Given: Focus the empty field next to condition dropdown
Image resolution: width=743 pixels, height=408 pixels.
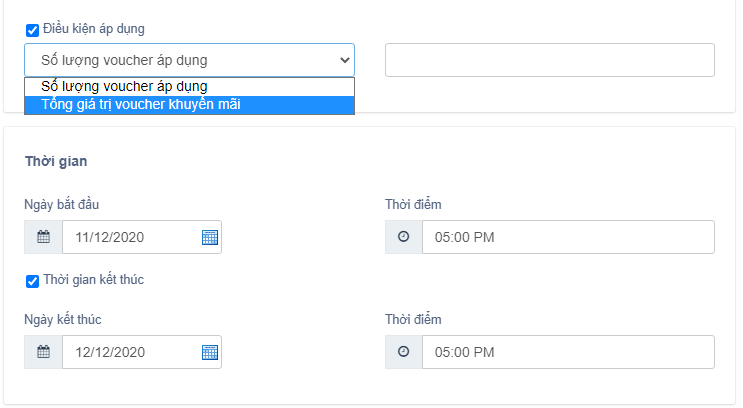Looking at the screenshot, I should pos(549,60).
